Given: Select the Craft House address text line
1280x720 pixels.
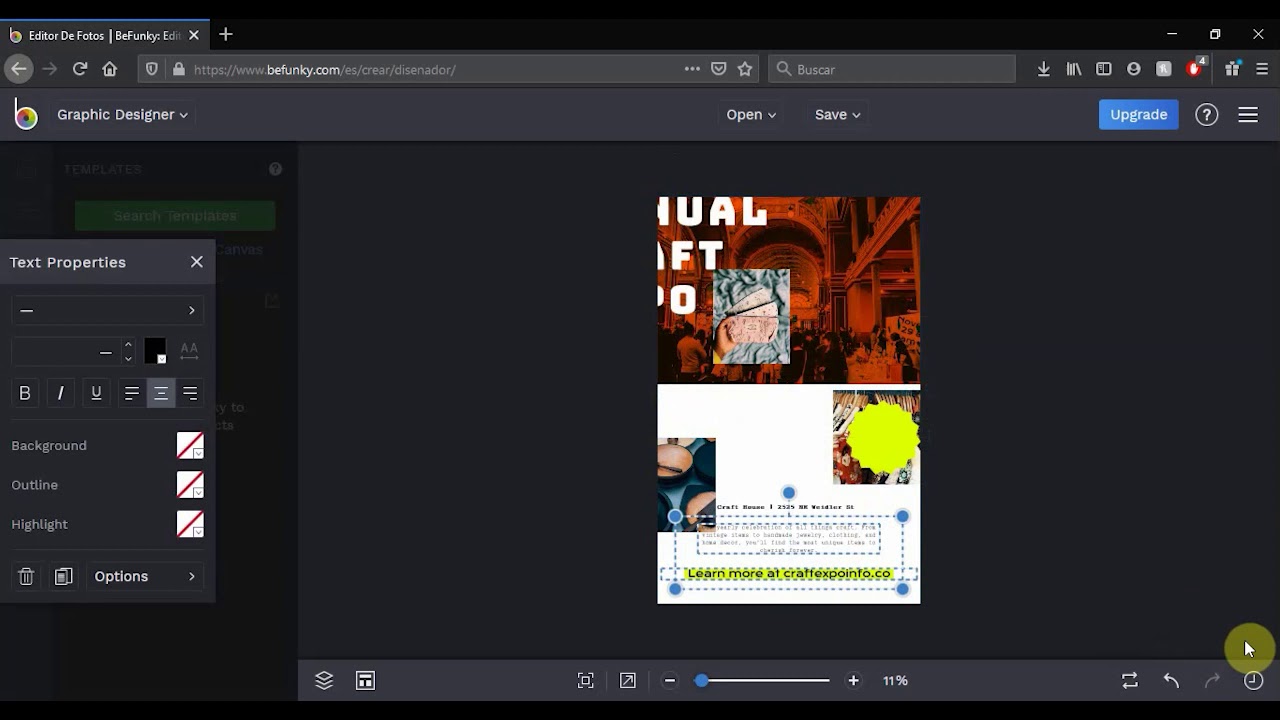Looking at the screenshot, I should pyautogui.click(x=785, y=507).
